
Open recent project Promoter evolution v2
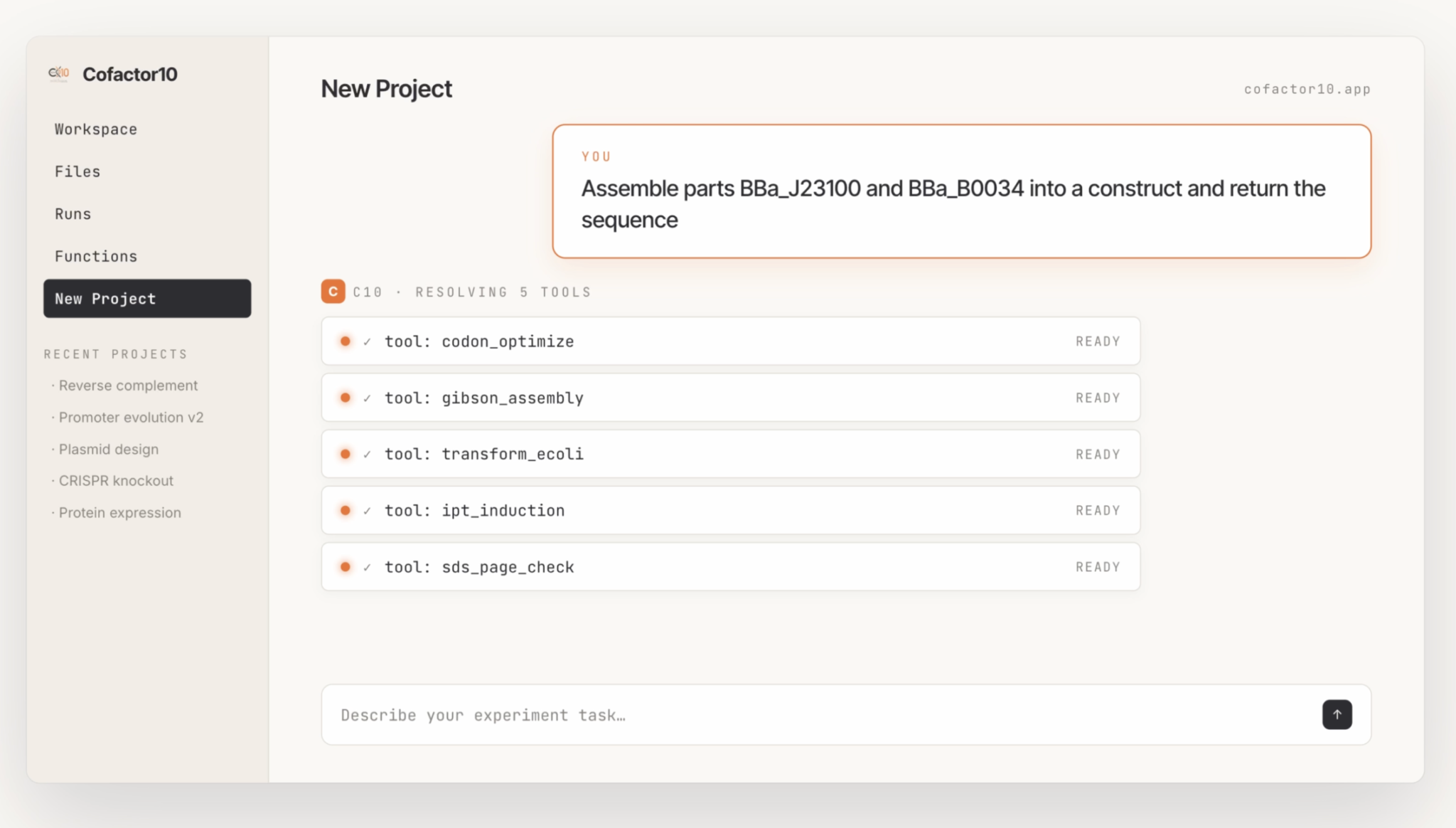(x=128, y=418)
